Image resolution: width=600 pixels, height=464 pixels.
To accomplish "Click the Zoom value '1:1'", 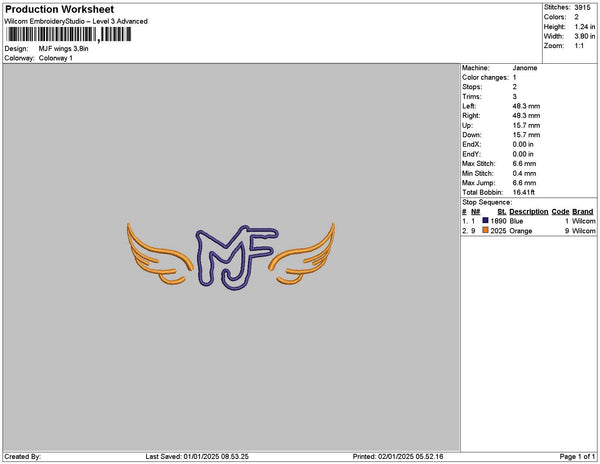I will click(x=579, y=46).
